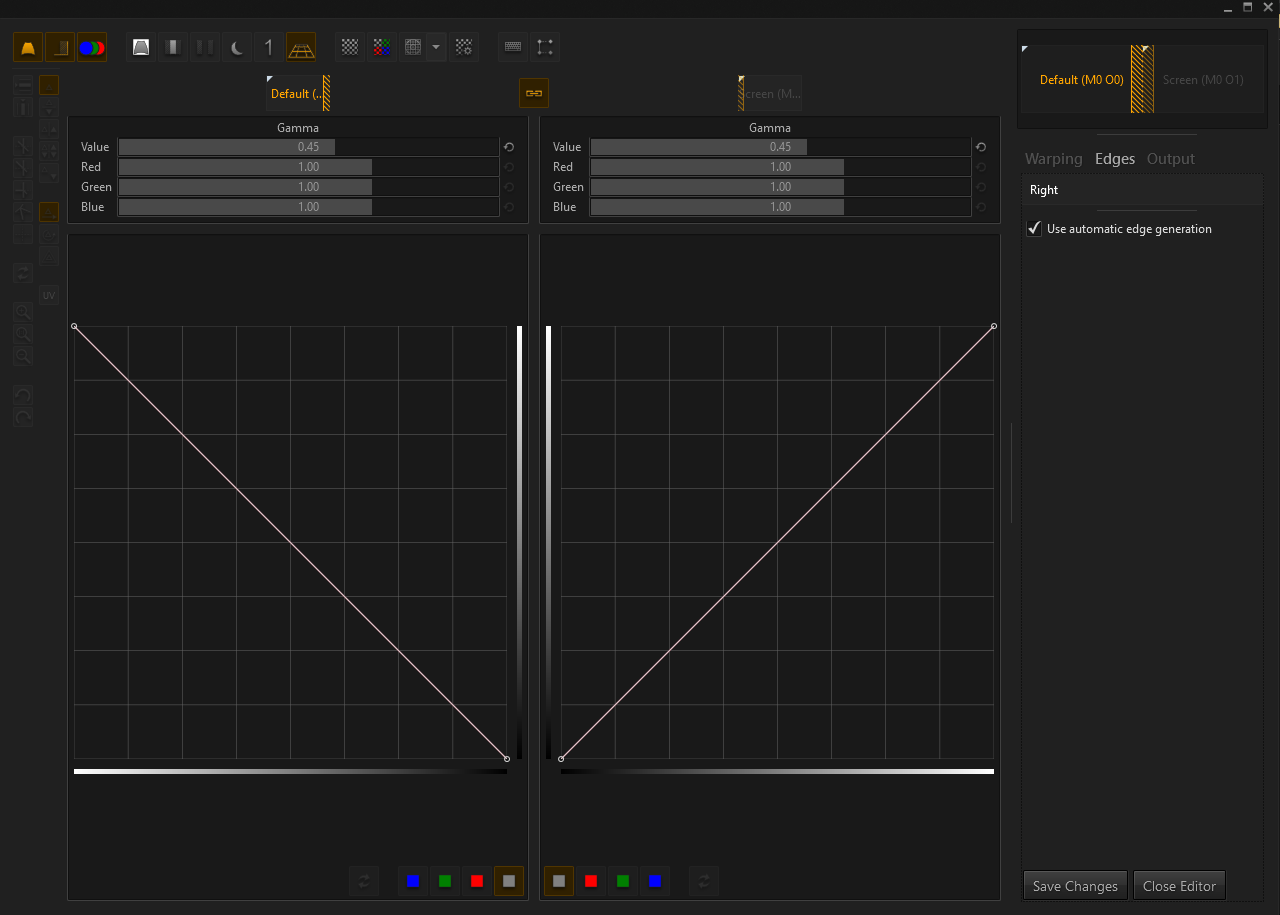Click the four-corner points toolbar icon
The height and width of the screenshot is (915, 1280).
tap(545, 47)
